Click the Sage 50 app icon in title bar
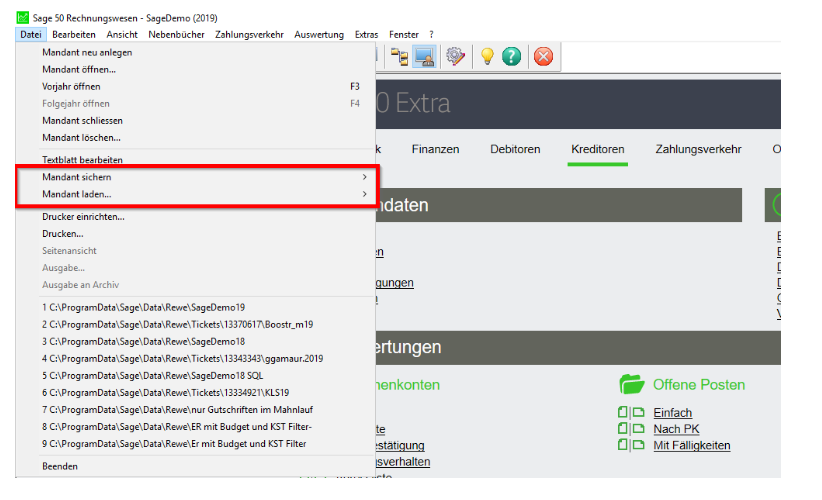Screen dimensions: 822x500 pyautogui.click(x=23, y=18)
